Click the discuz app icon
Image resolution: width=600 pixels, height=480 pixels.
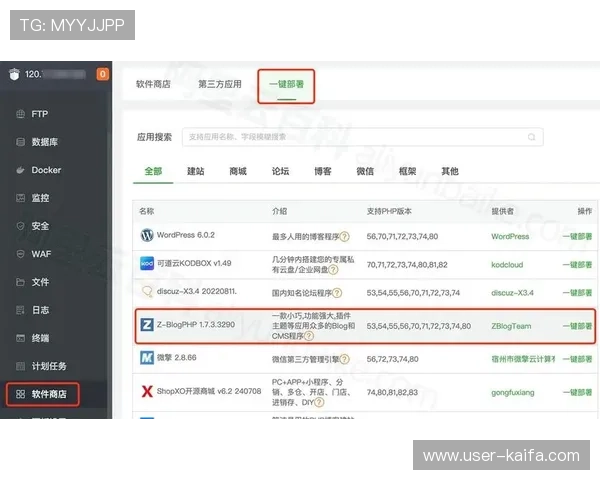click(x=147, y=292)
